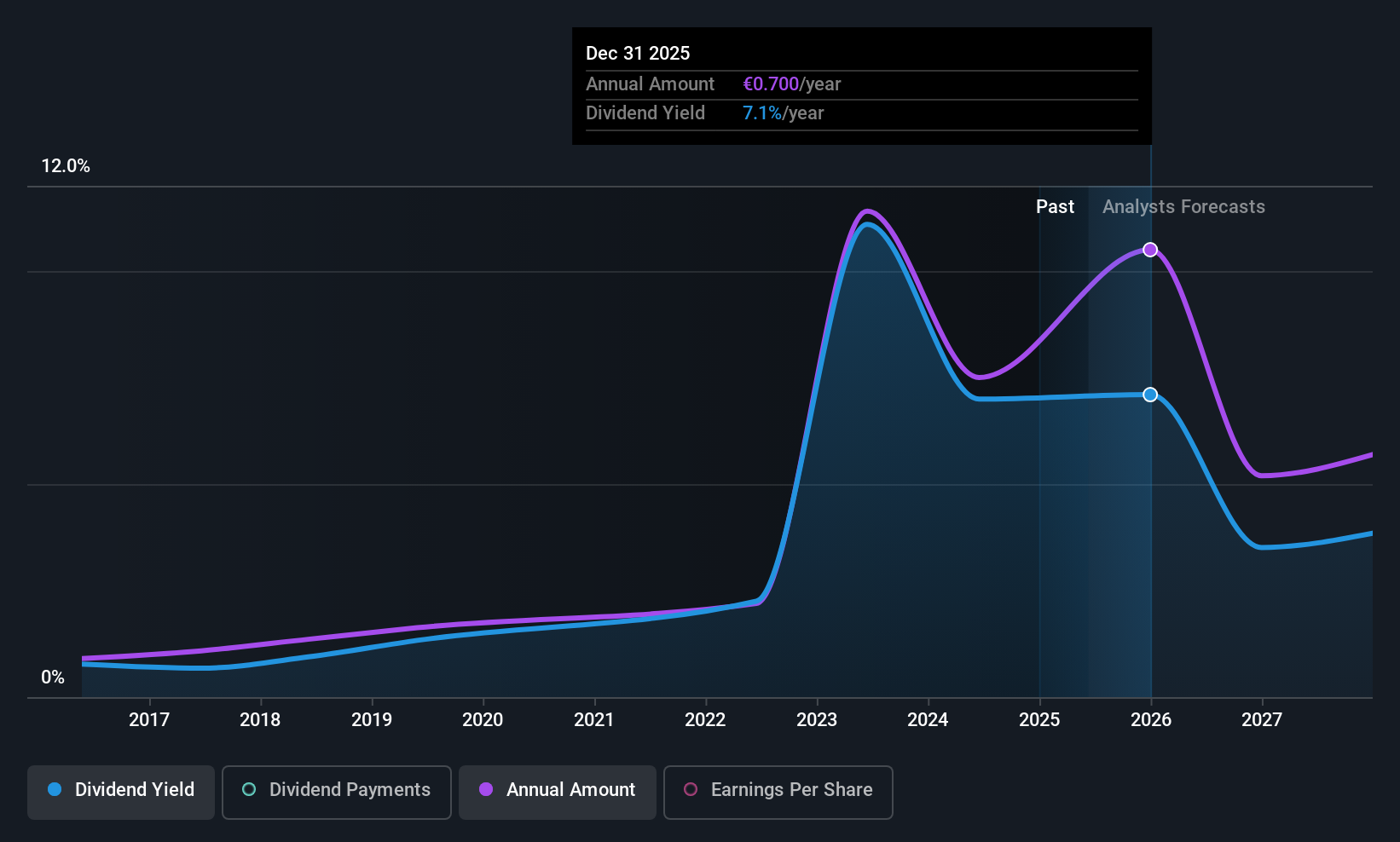Enable the Earnings Per Share series
This screenshot has width=1400, height=842.
778,792
